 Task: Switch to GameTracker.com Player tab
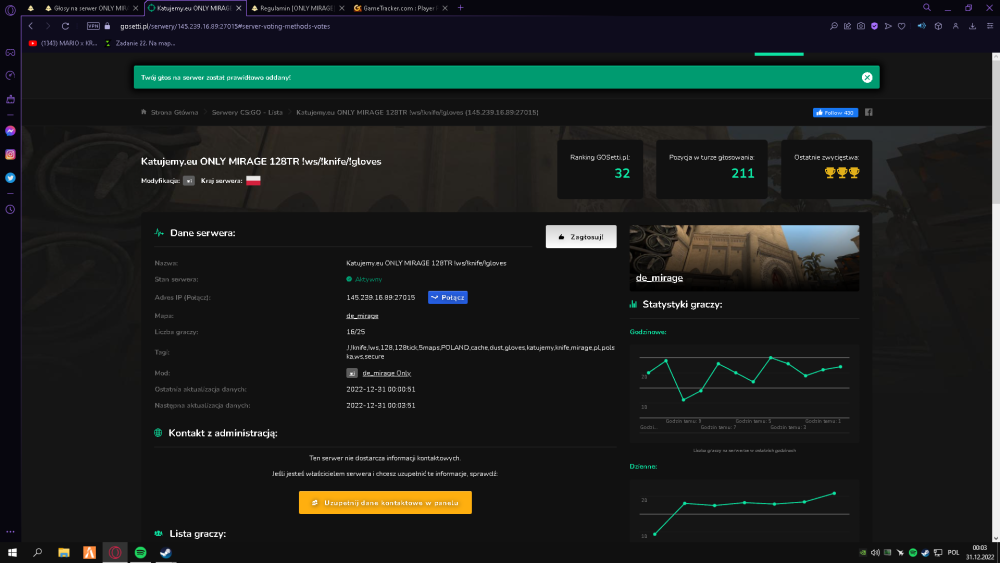[399, 8]
